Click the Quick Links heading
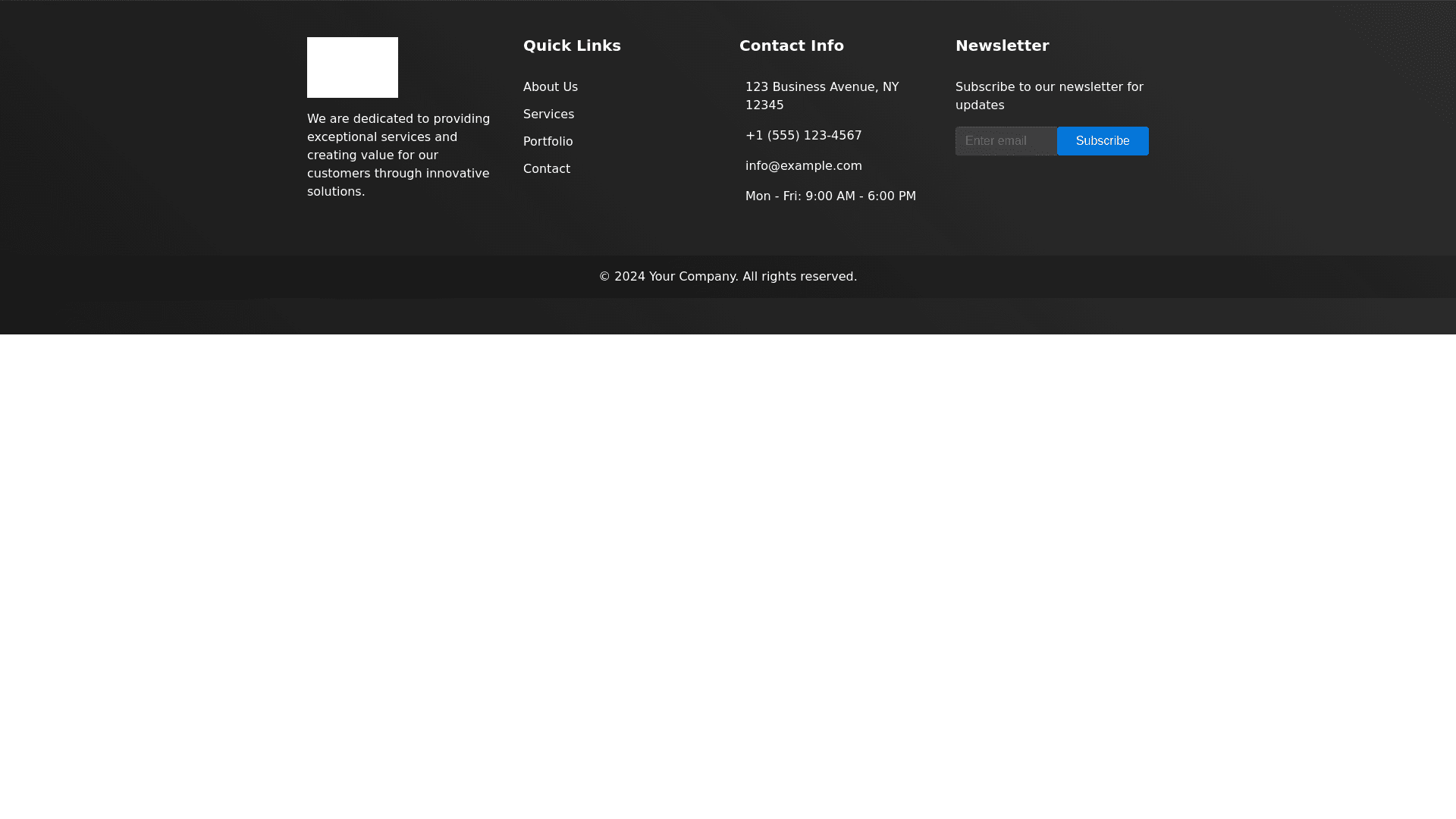Screen dimensions: 1456x819 [x=571, y=46]
